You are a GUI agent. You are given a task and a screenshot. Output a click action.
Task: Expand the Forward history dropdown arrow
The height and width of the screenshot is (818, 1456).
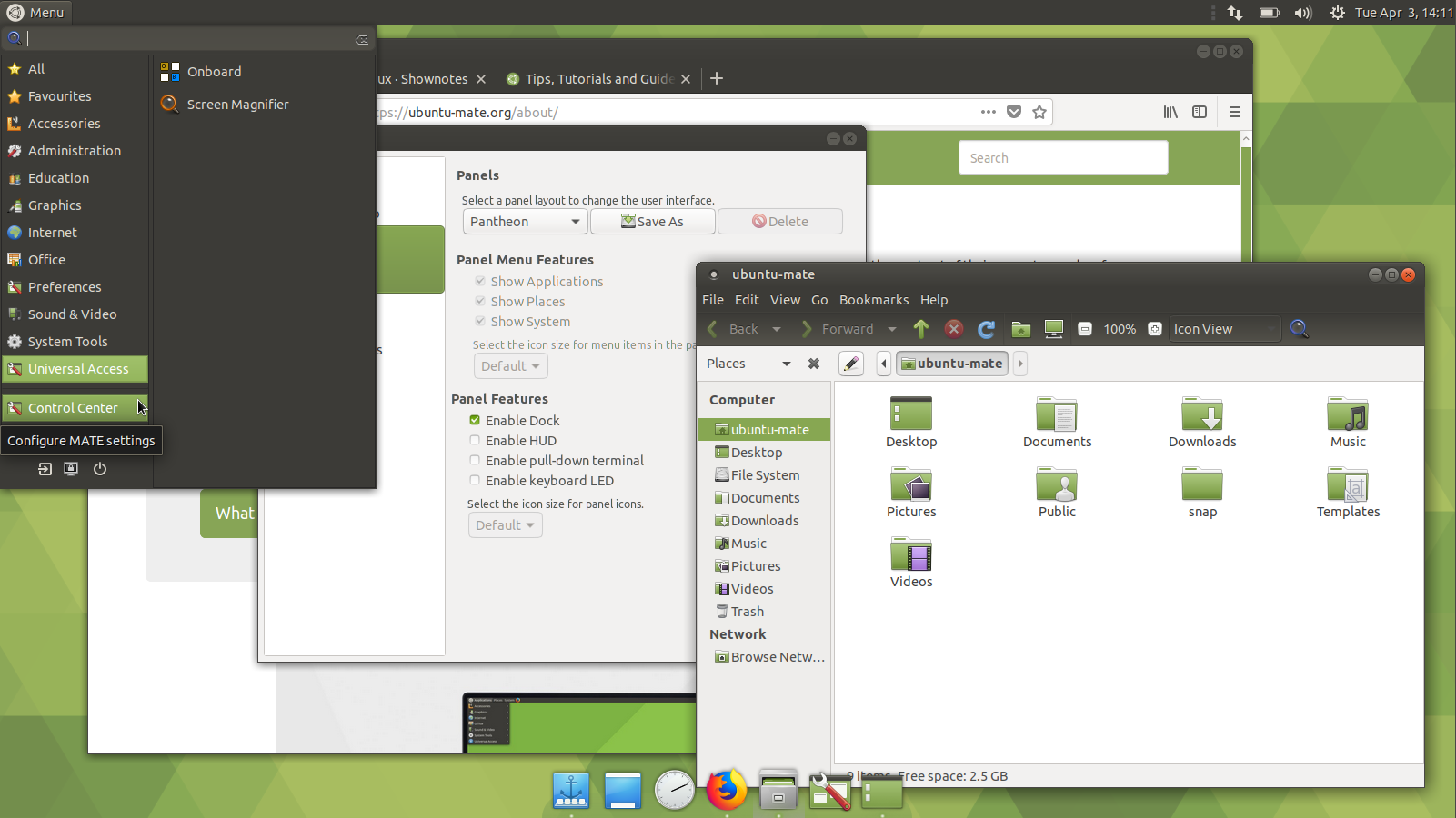(x=892, y=329)
